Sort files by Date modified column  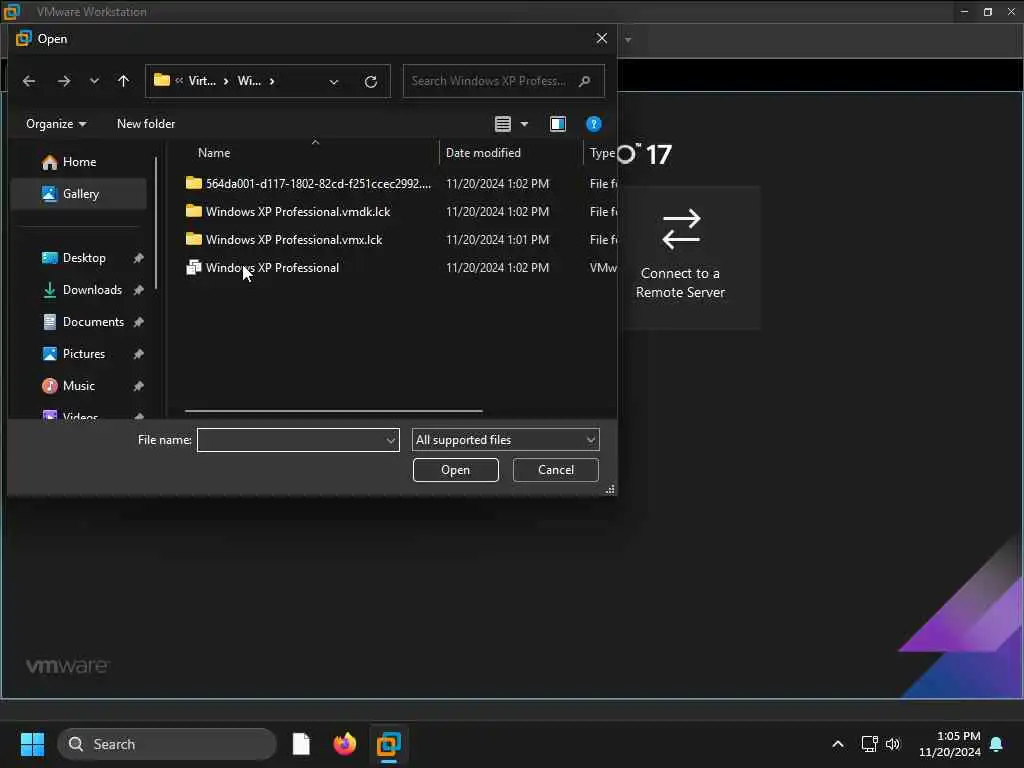[x=483, y=153]
